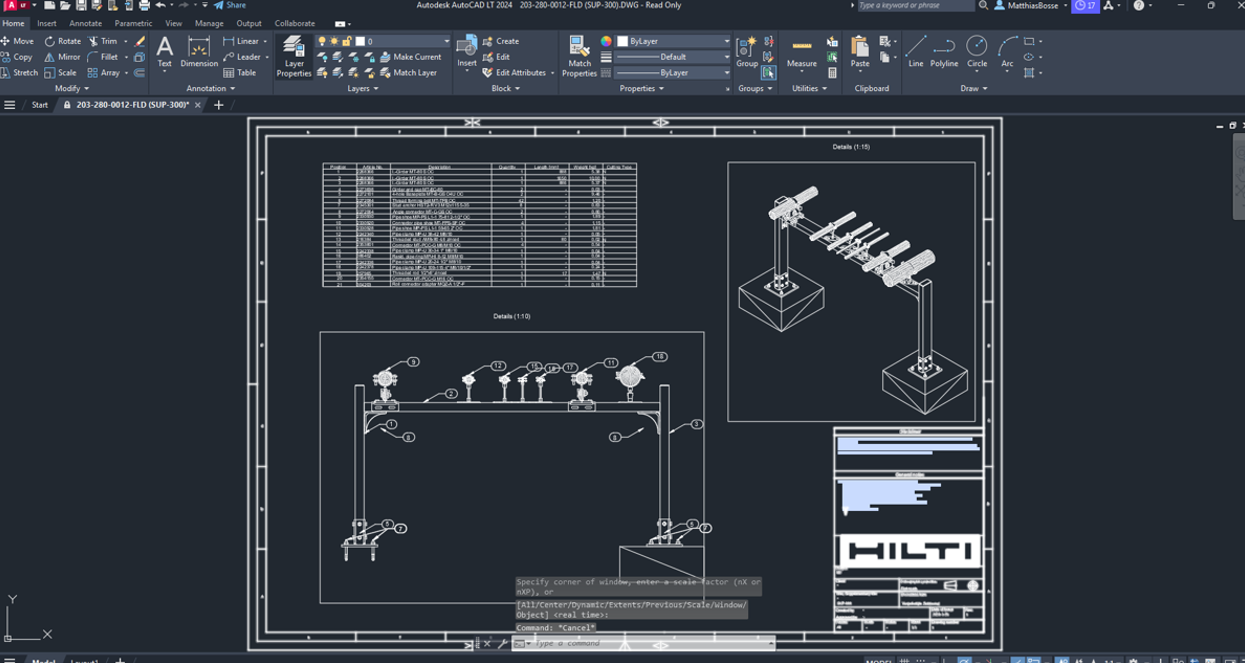Toggle layer on/off lightbulb in layer dropdown
The width and height of the screenshot is (1245, 663).
coord(322,41)
